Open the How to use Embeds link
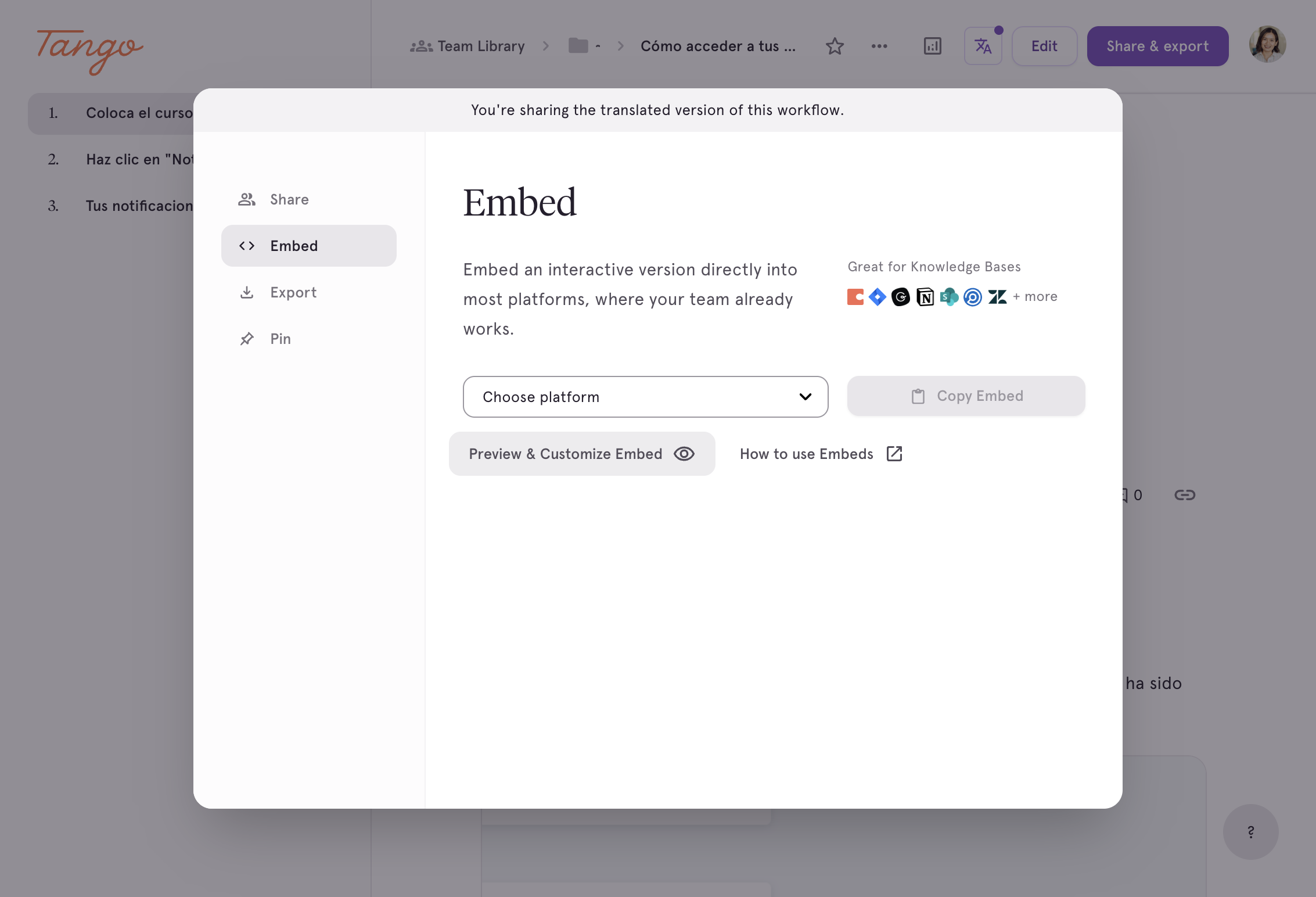Image resolution: width=1316 pixels, height=897 pixels. [x=821, y=454]
